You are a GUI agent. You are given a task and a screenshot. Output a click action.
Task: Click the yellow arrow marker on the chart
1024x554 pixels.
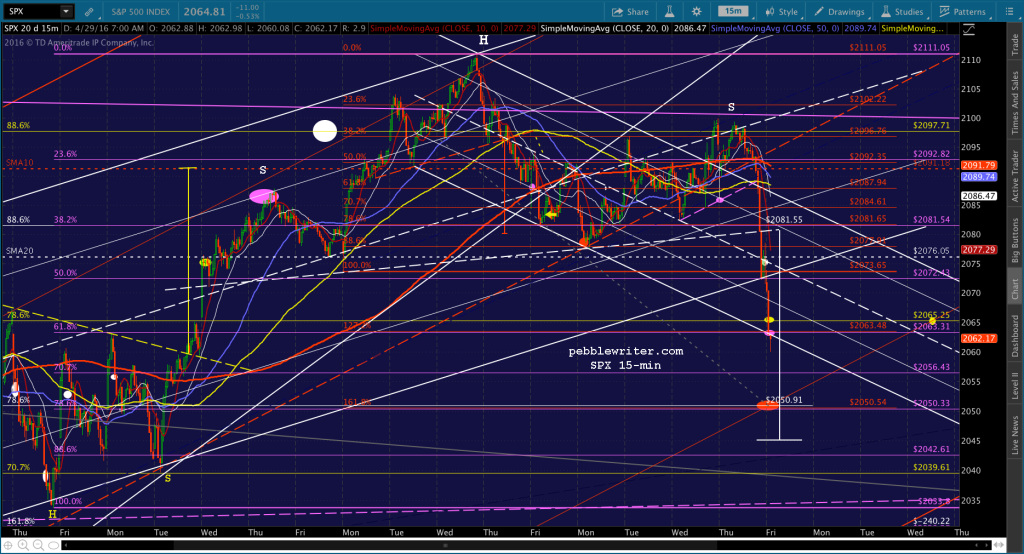[551, 214]
